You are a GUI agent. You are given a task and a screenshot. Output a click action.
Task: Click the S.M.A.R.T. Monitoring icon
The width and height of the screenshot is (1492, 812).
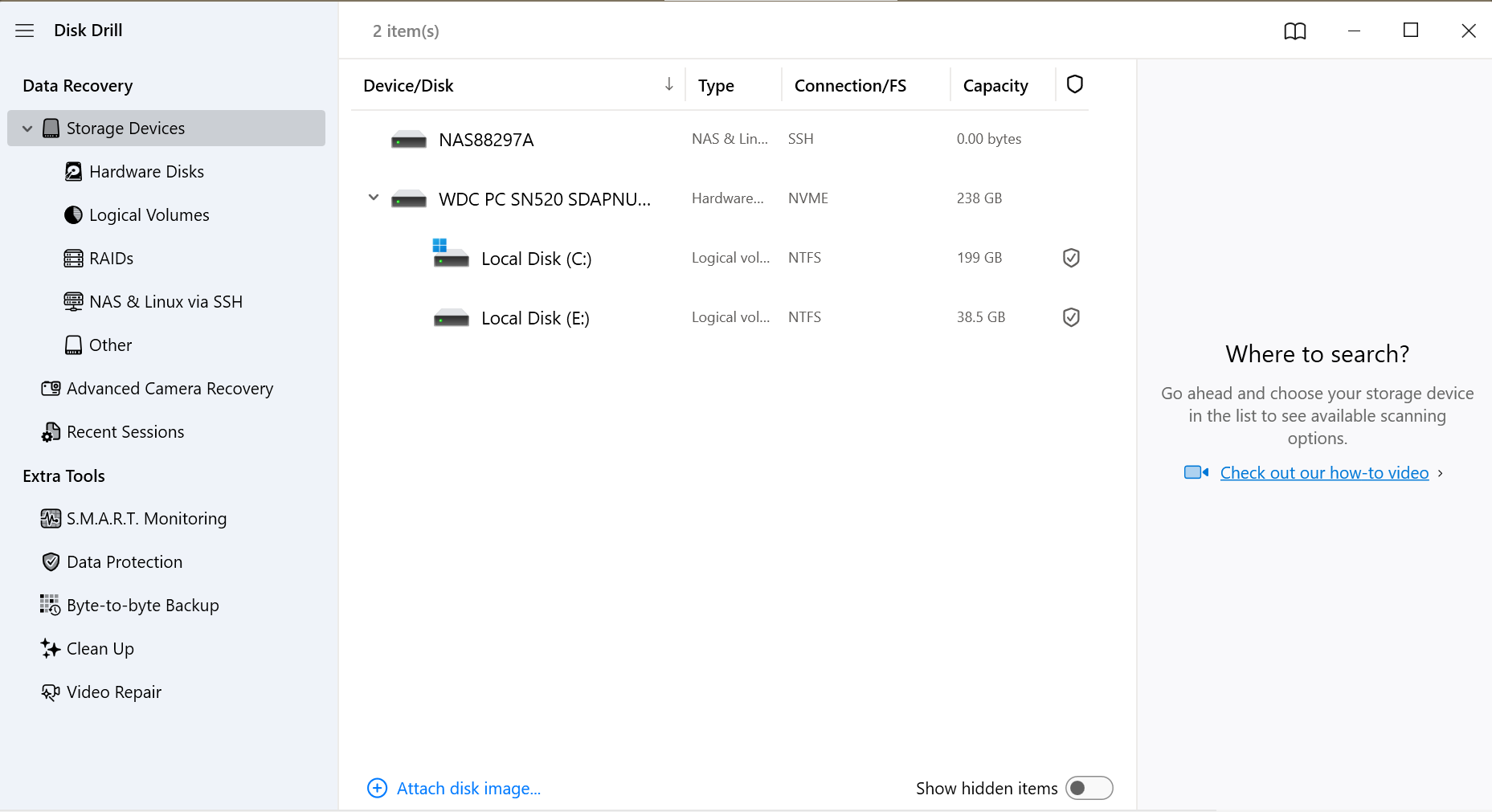[51, 519]
